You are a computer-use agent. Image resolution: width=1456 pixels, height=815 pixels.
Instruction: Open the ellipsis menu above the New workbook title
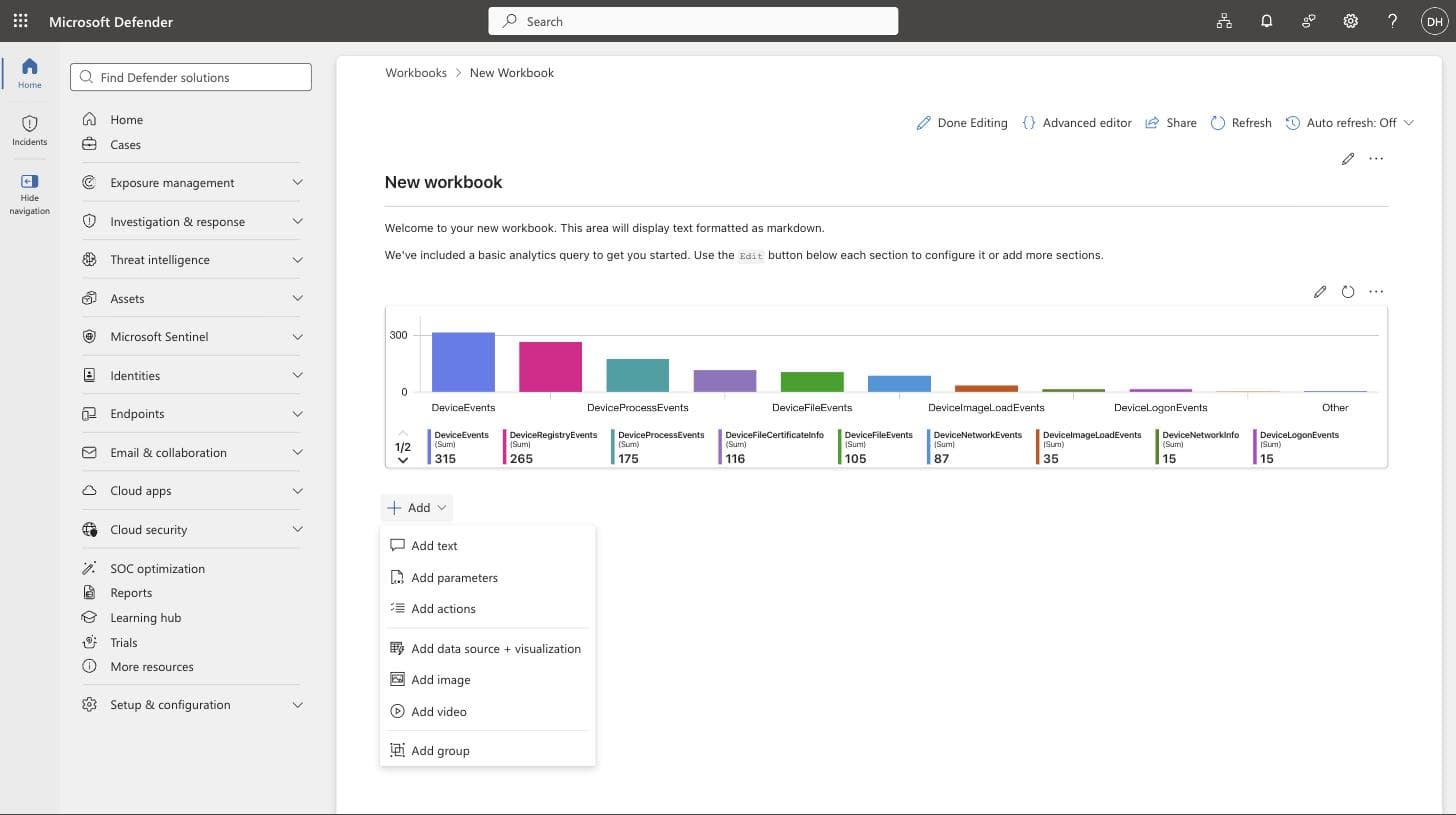pyautogui.click(x=1376, y=159)
